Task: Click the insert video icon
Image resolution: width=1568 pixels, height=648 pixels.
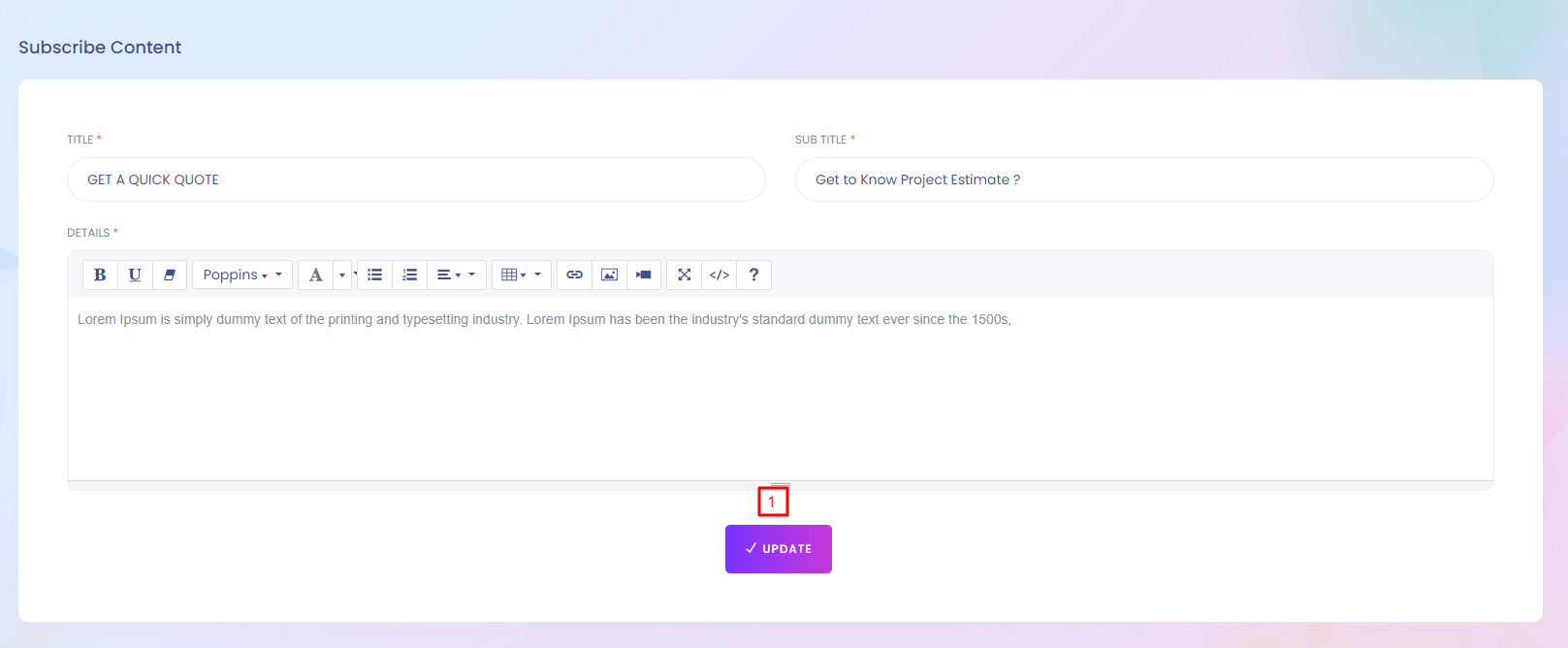Action: [644, 275]
